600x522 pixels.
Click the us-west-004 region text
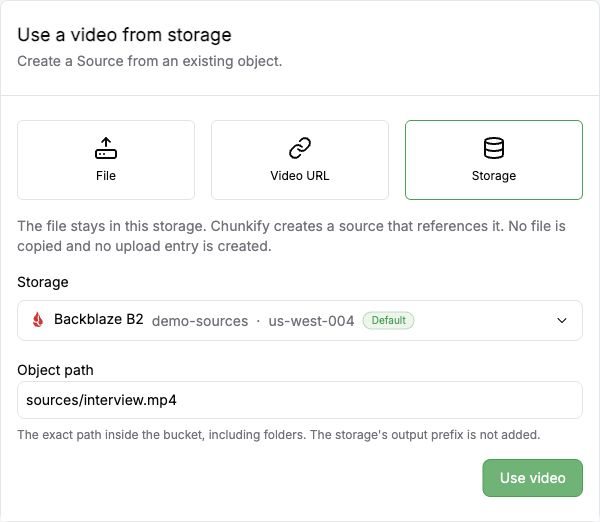(311, 321)
